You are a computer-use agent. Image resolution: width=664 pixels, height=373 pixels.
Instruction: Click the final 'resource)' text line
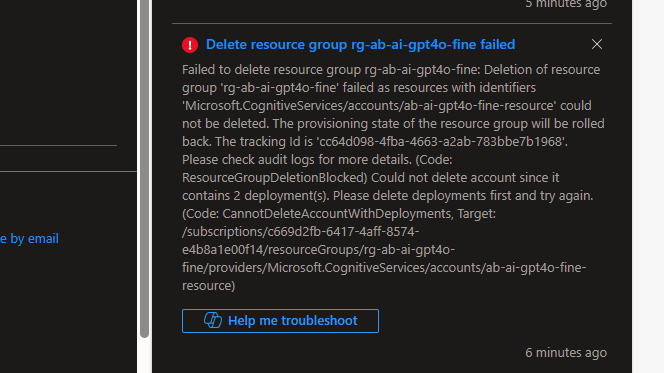click(x=208, y=286)
